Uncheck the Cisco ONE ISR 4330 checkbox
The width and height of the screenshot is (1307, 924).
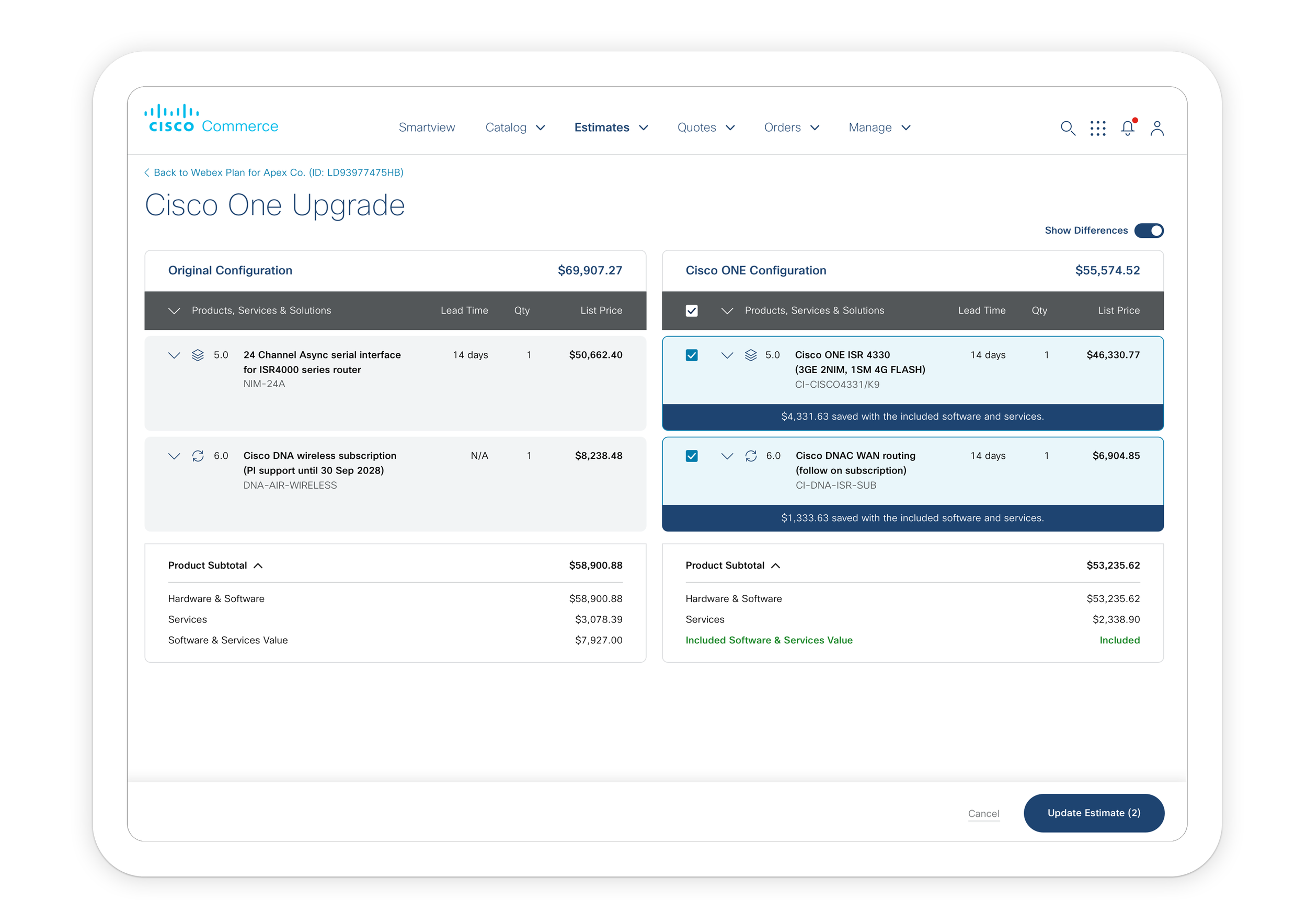[x=692, y=355]
